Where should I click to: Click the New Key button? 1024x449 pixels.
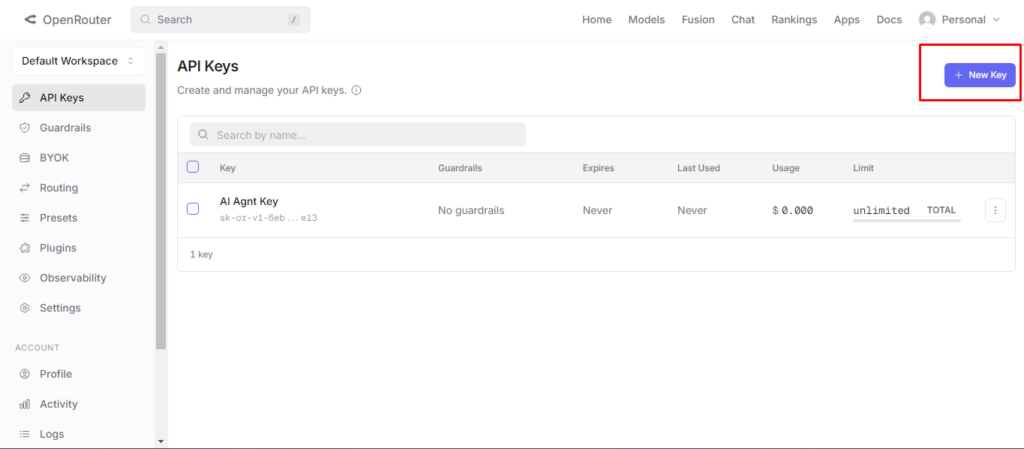tap(980, 75)
